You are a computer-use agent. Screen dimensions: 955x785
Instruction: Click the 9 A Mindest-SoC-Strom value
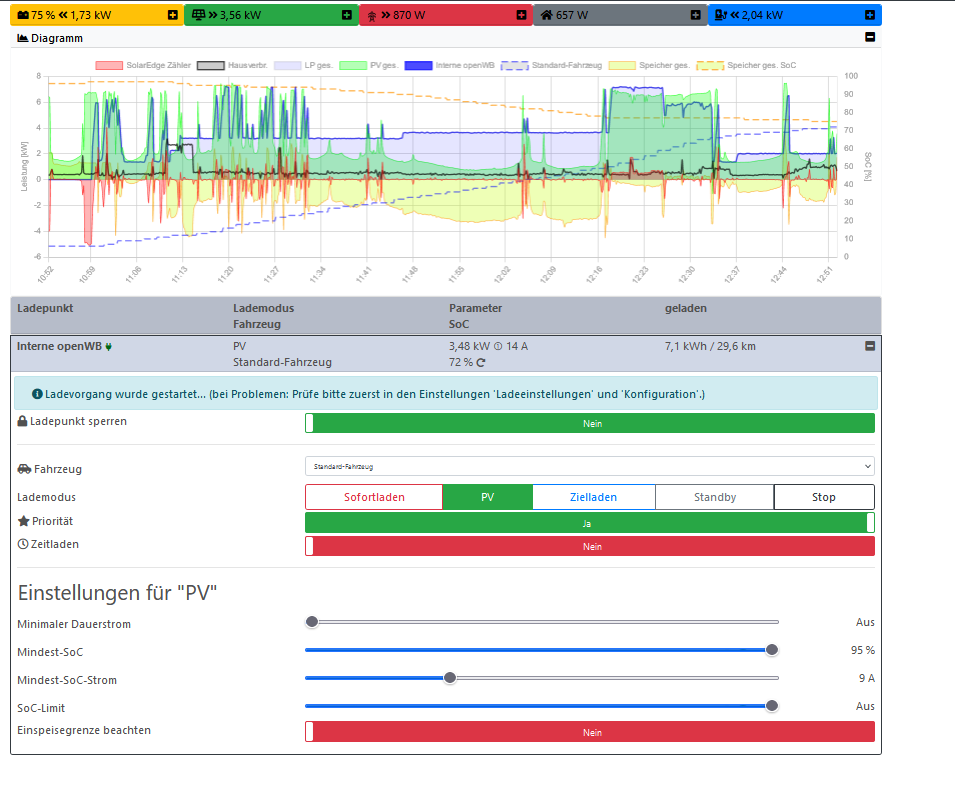point(867,678)
